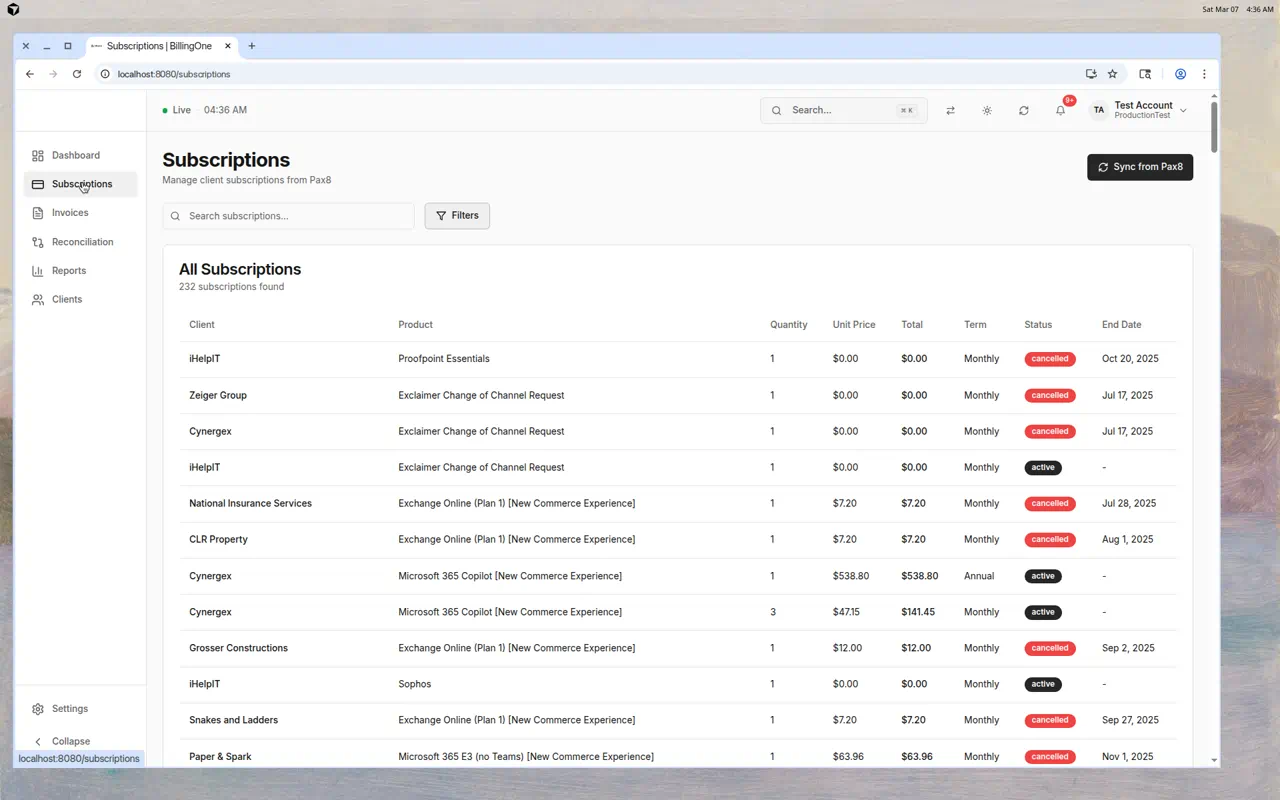Open Chrome three-dot menu
The width and height of the screenshot is (1280, 800).
pos(1204,74)
